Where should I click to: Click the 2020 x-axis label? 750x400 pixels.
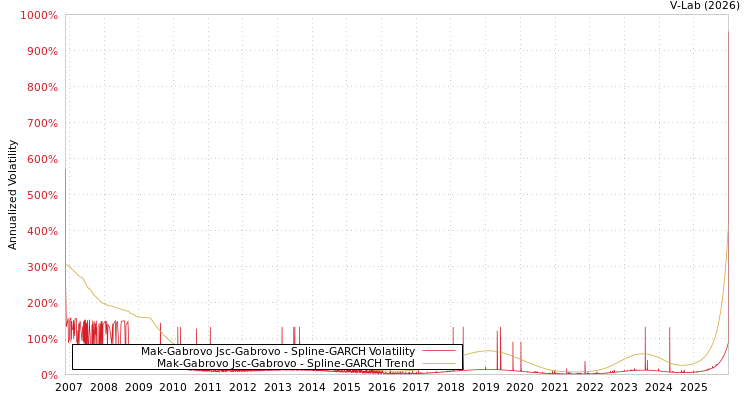tap(520, 387)
